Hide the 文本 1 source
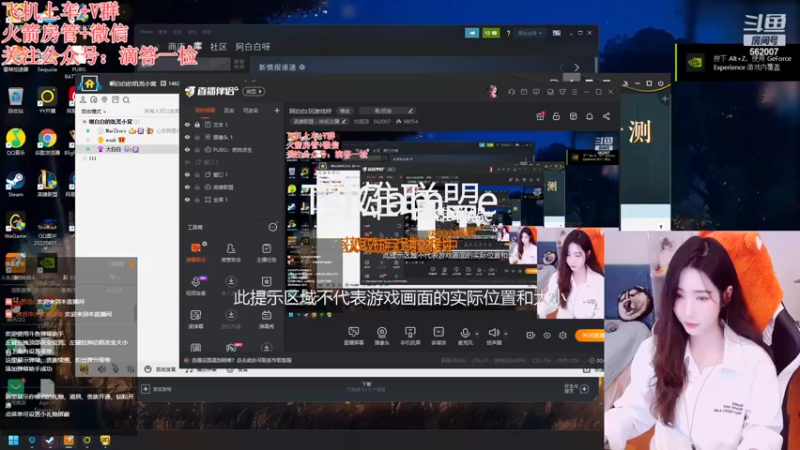 click(187, 124)
